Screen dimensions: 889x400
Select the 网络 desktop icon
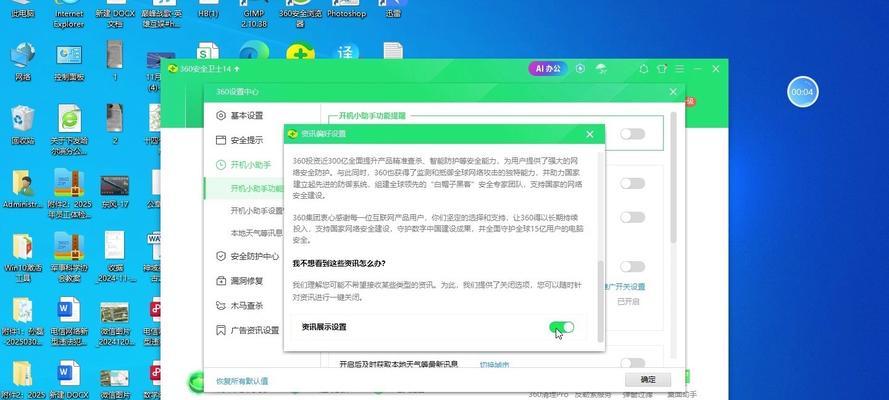pyautogui.click(x=23, y=56)
